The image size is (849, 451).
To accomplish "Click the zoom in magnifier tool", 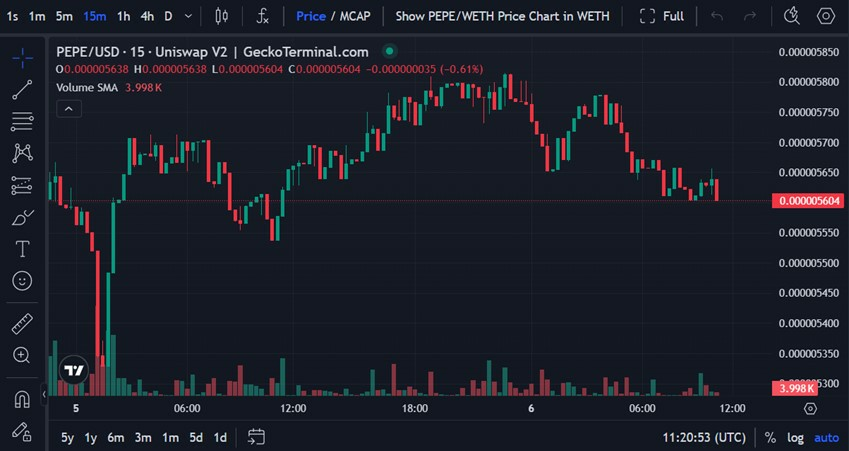I will 21,355.
